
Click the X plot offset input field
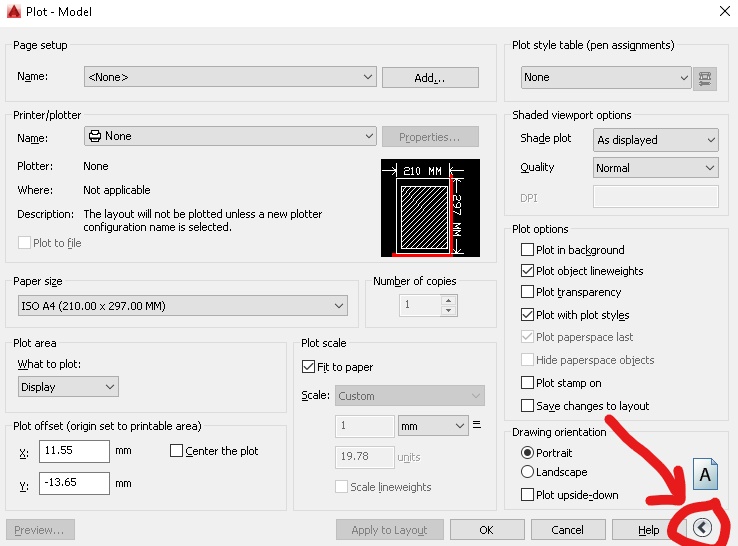pos(74,451)
